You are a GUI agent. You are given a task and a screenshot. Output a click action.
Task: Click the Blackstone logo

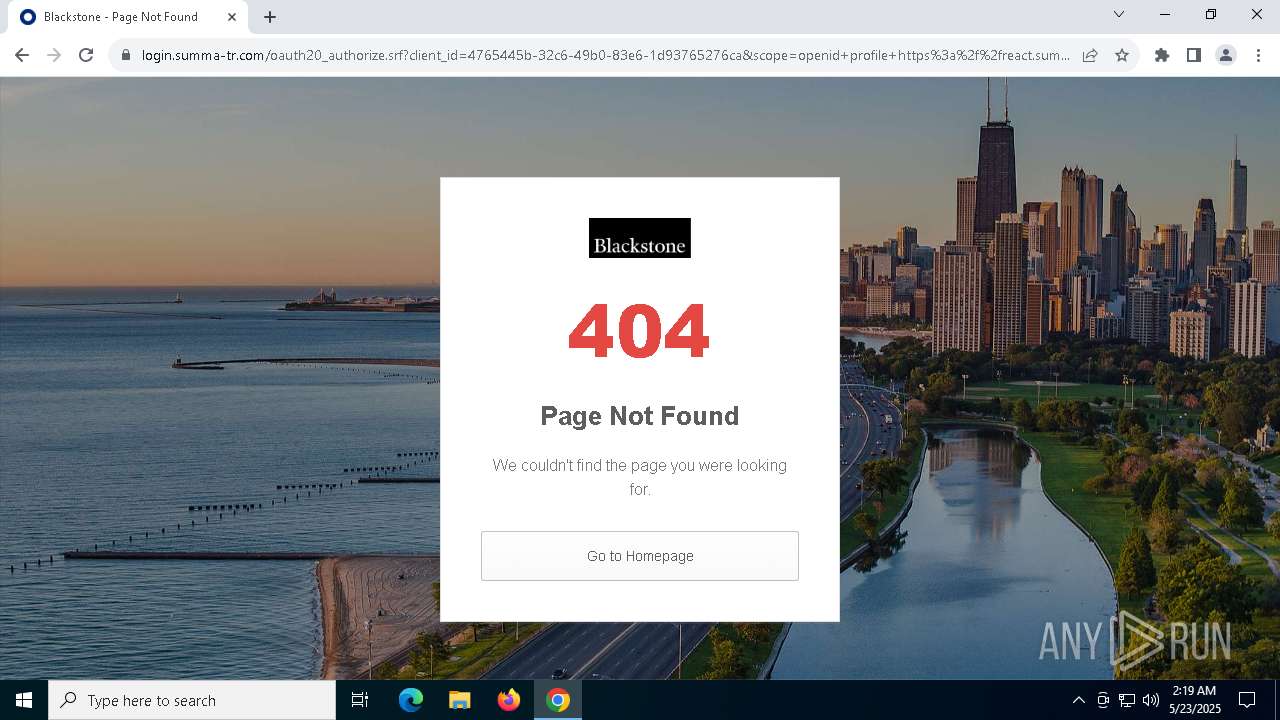coord(640,238)
